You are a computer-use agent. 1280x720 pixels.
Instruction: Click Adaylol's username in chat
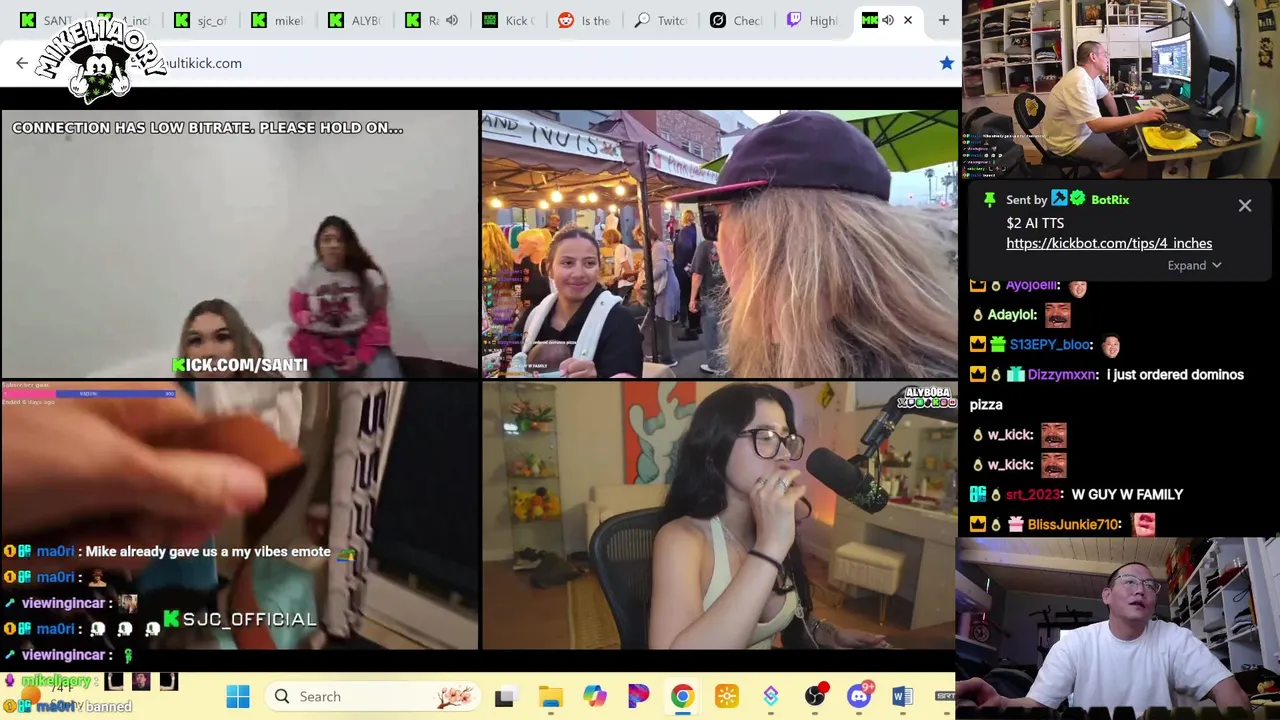[x=1011, y=315]
